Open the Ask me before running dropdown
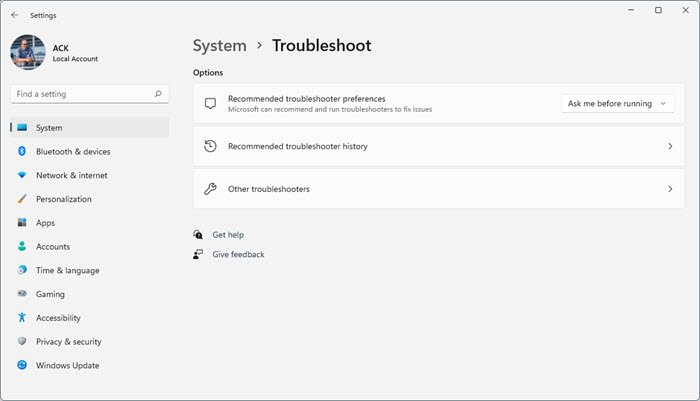The width and height of the screenshot is (700, 401). pyautogui.click(x=617, y=103)
